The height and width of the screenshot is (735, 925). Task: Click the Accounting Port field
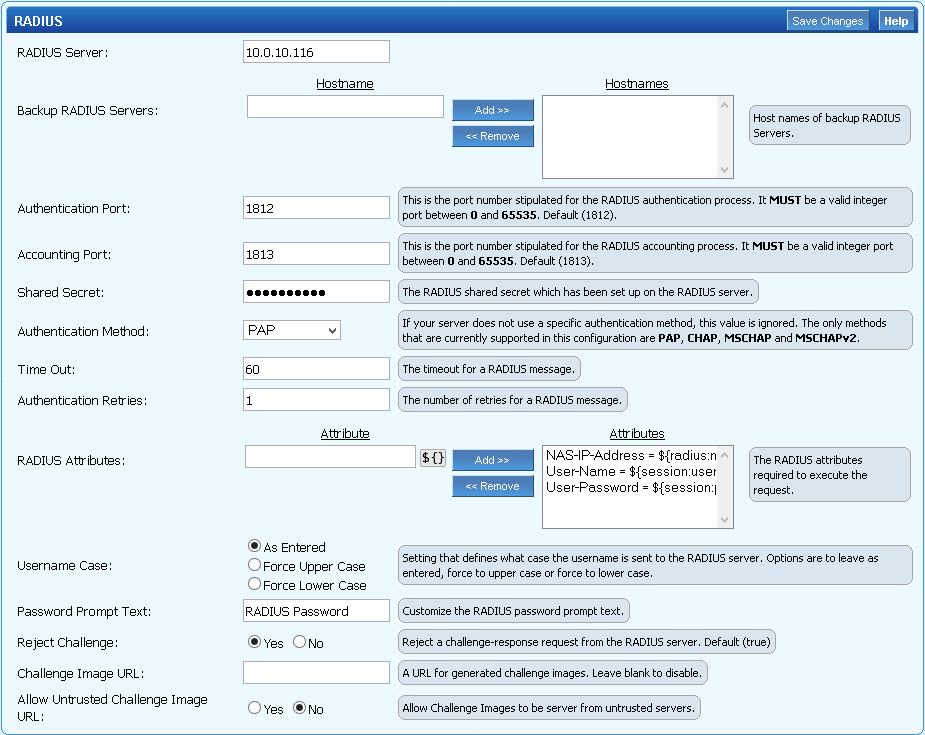point(316,254)
